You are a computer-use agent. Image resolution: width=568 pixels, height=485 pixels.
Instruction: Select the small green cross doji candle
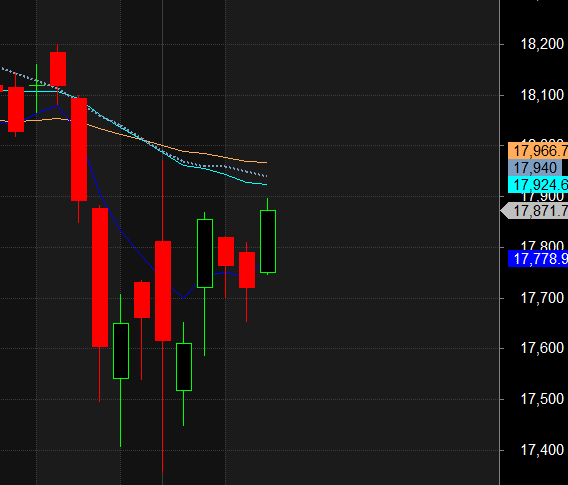(x=37, y=85)
